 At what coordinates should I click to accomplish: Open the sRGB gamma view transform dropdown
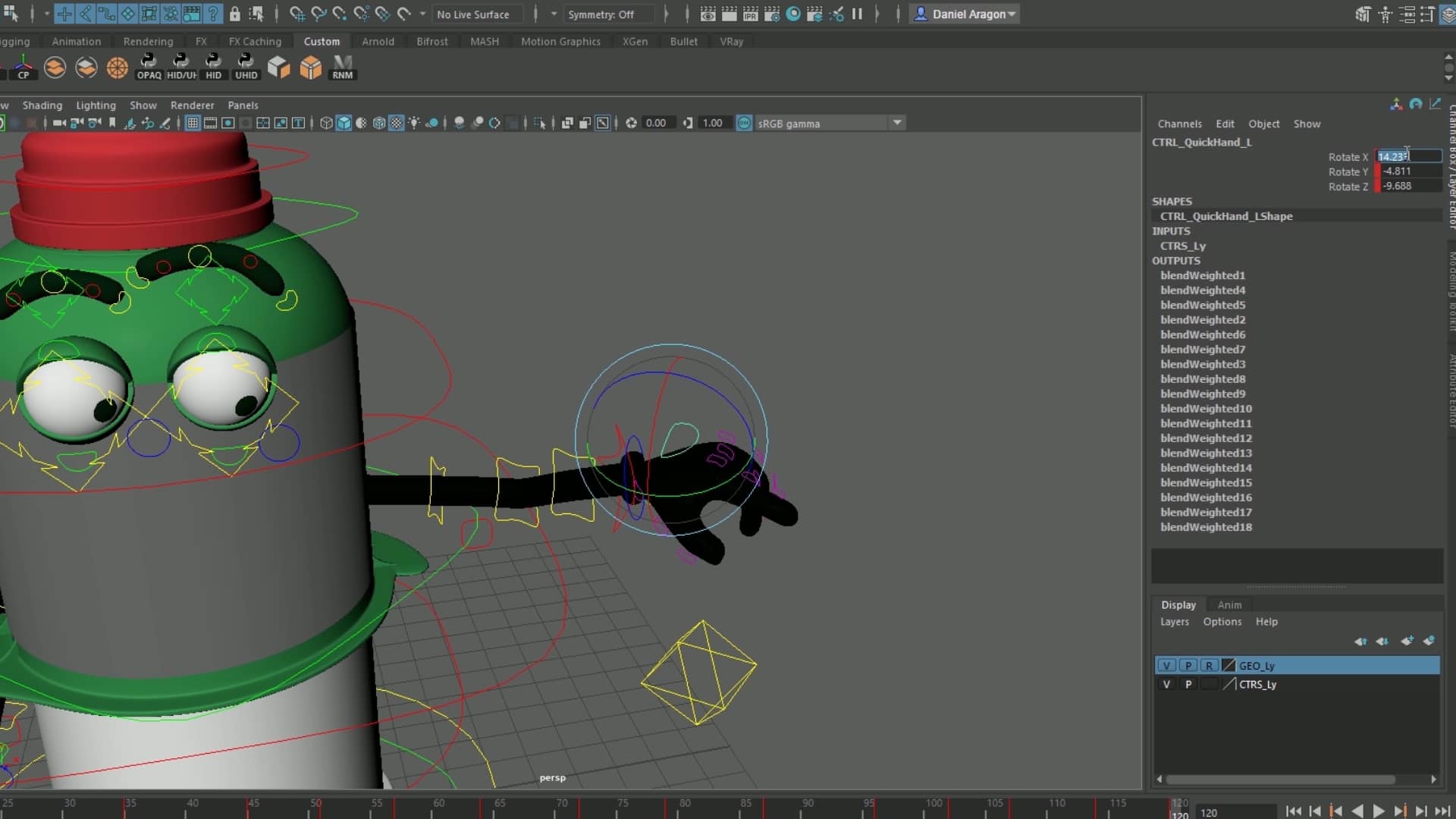point(897,123)
